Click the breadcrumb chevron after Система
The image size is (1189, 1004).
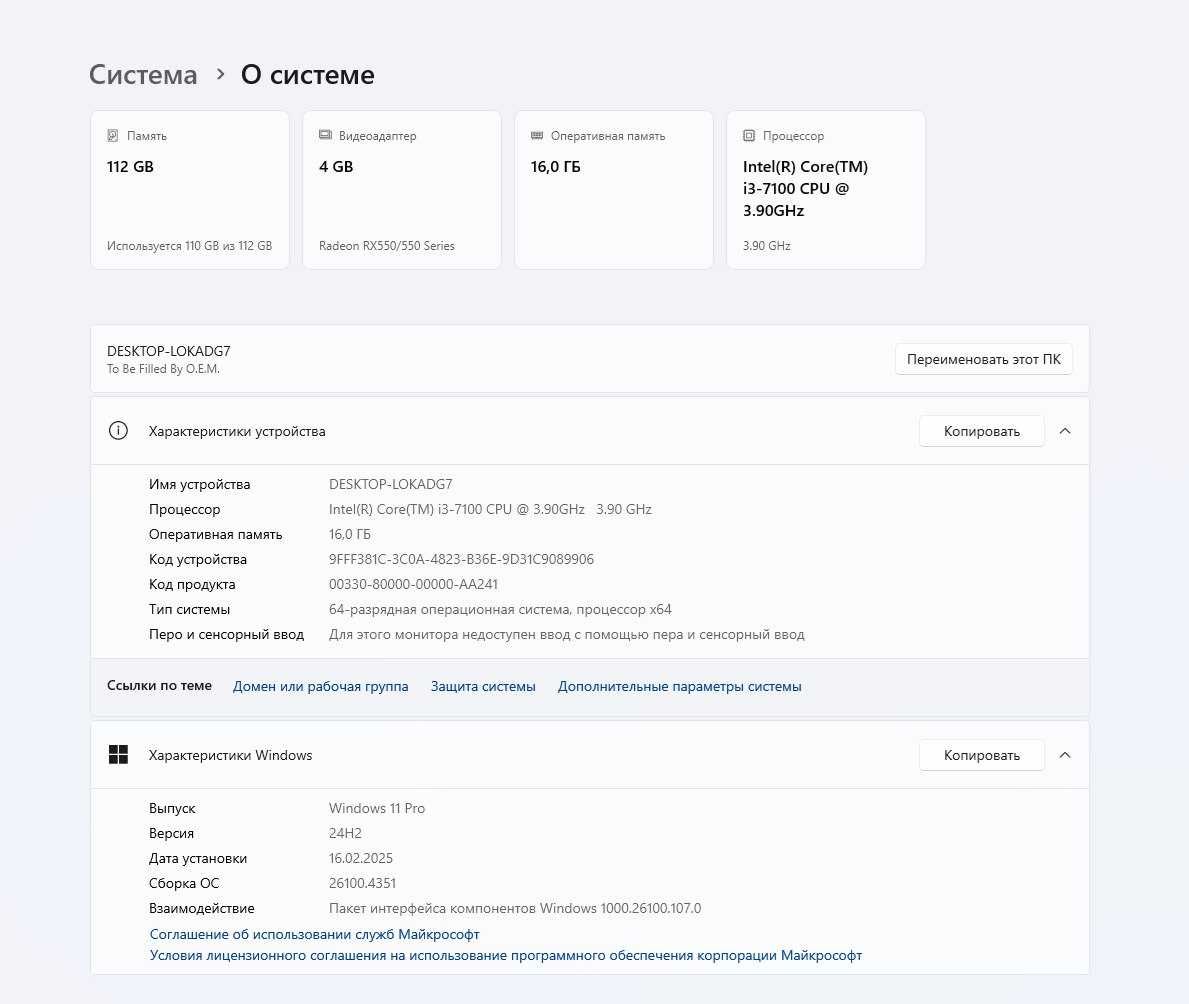220,74
